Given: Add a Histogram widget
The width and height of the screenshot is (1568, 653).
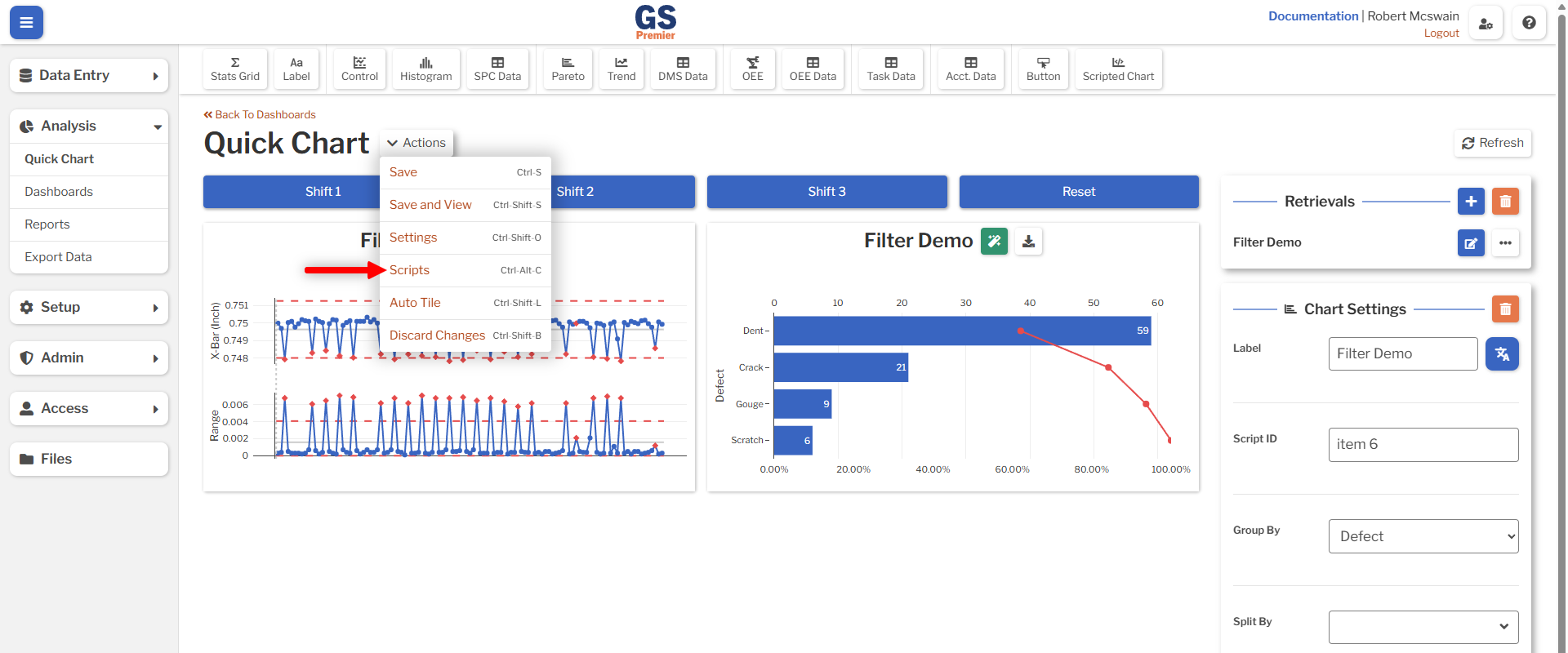Looking at the screenshot, I should (x=425, y=69).
